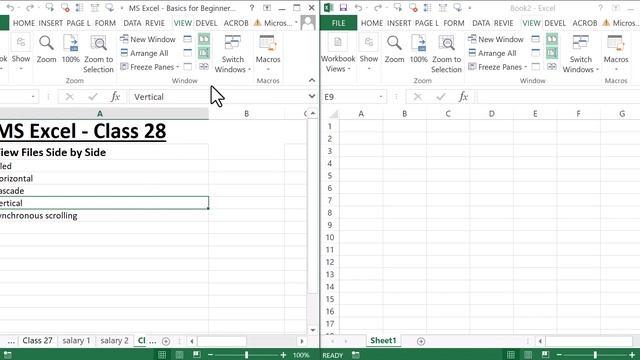Select Page Break Preview in left status bar
Viewport: 640px width, 360px height.
tap(197, 355)
